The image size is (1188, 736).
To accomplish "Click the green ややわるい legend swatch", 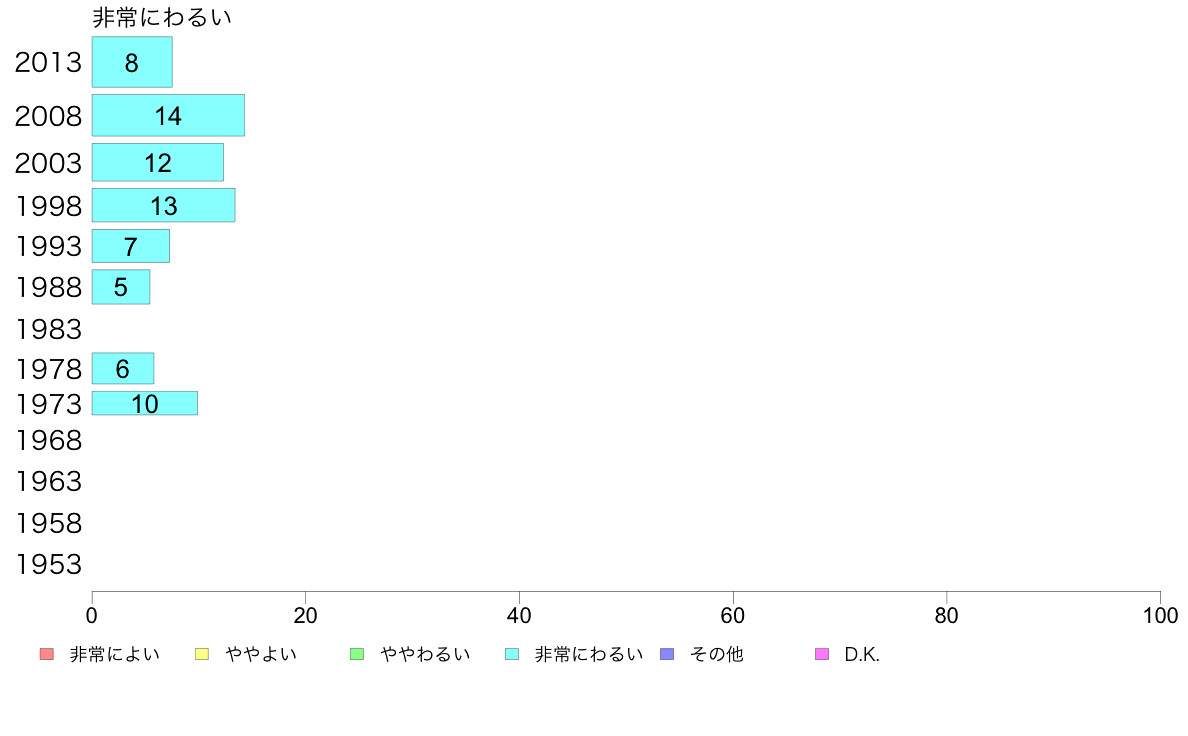I will pyautogui.click(x=357, y=654).
